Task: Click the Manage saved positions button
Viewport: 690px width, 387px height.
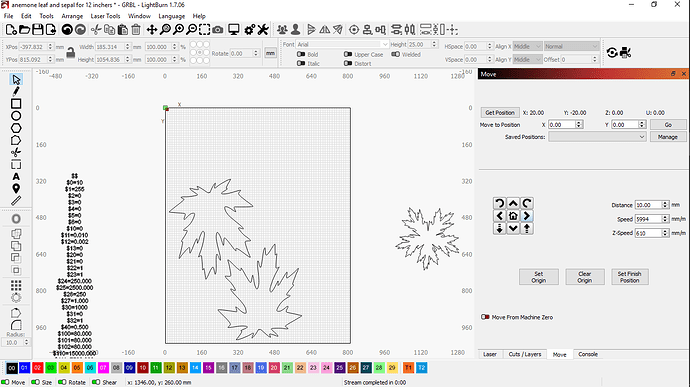Action: click(x=668, y=137)
